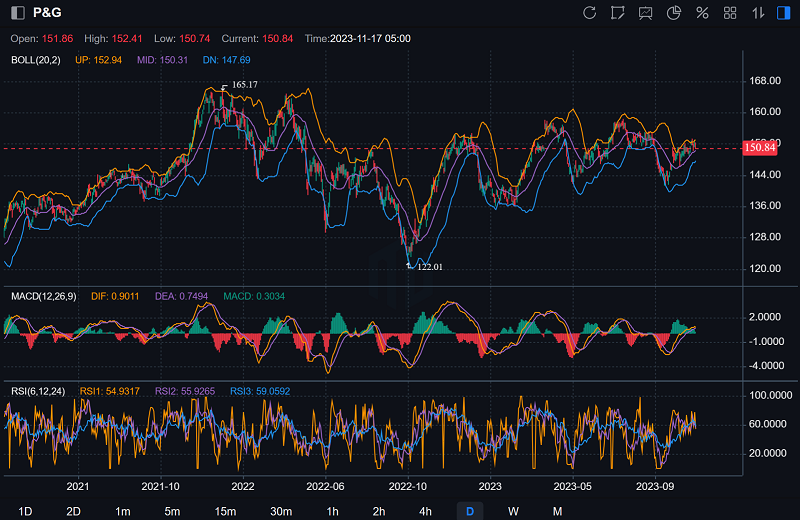The width and height of the screenshot is (800, 520).
Task: Select the drawing tools icon
Action: click(x=617, y=13)
